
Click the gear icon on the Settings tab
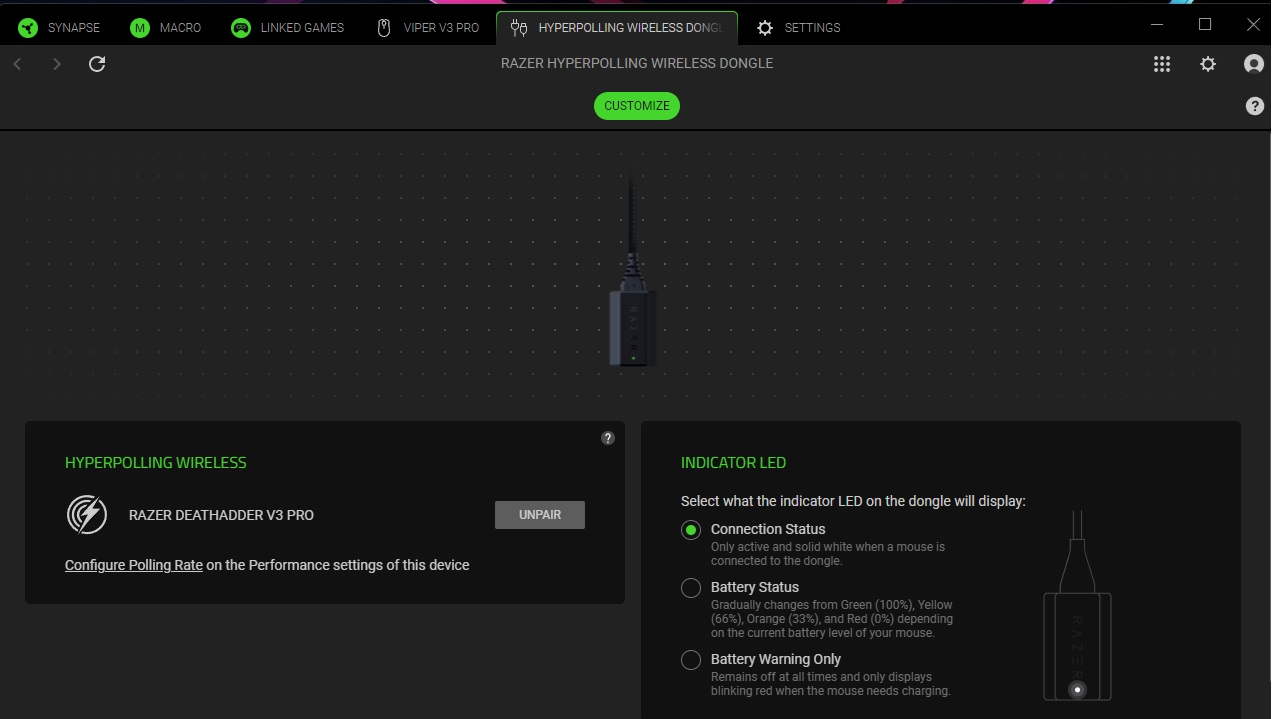[x=765, y=28]
